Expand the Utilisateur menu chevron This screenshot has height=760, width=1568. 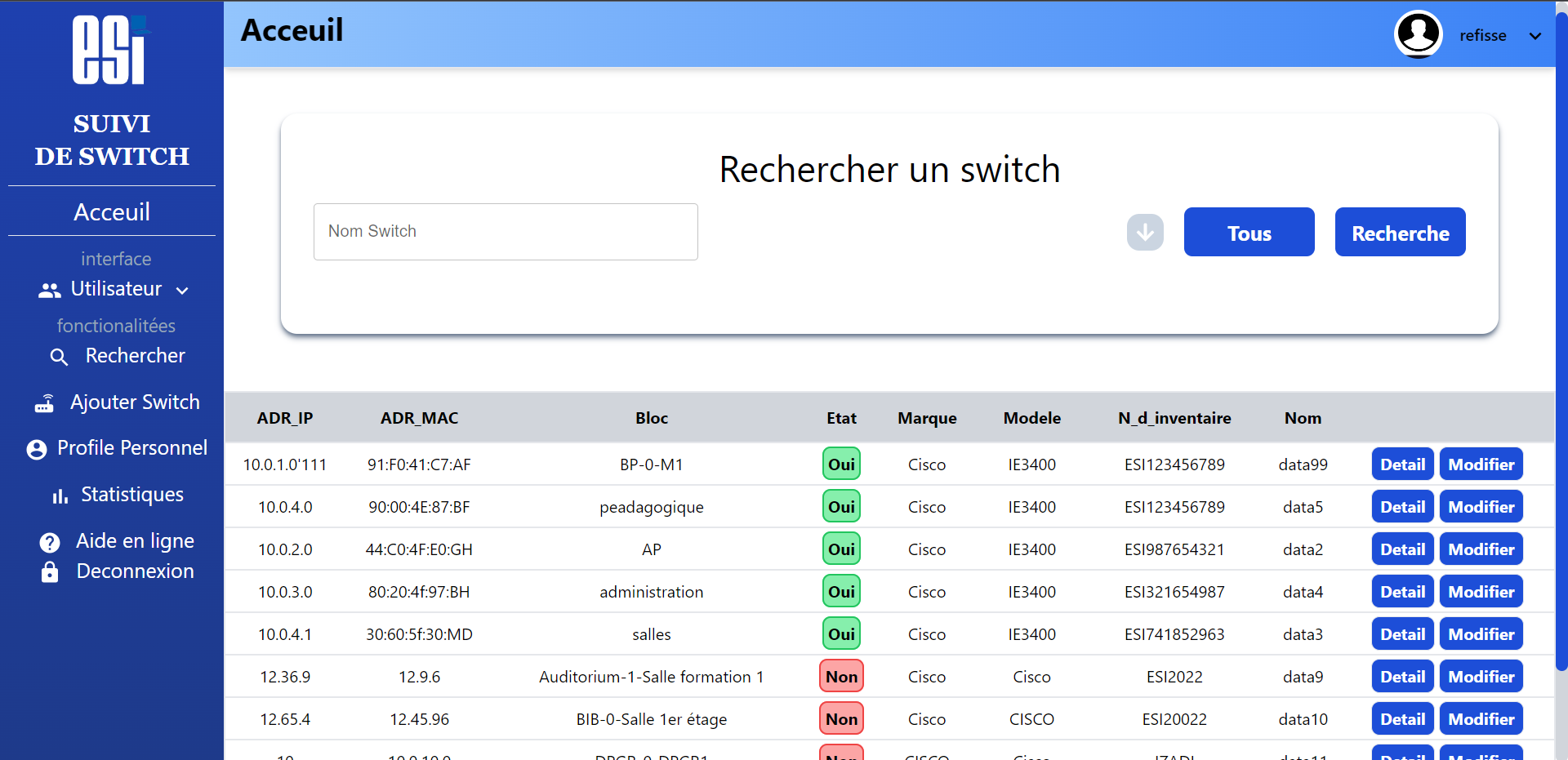pos(181,291)
